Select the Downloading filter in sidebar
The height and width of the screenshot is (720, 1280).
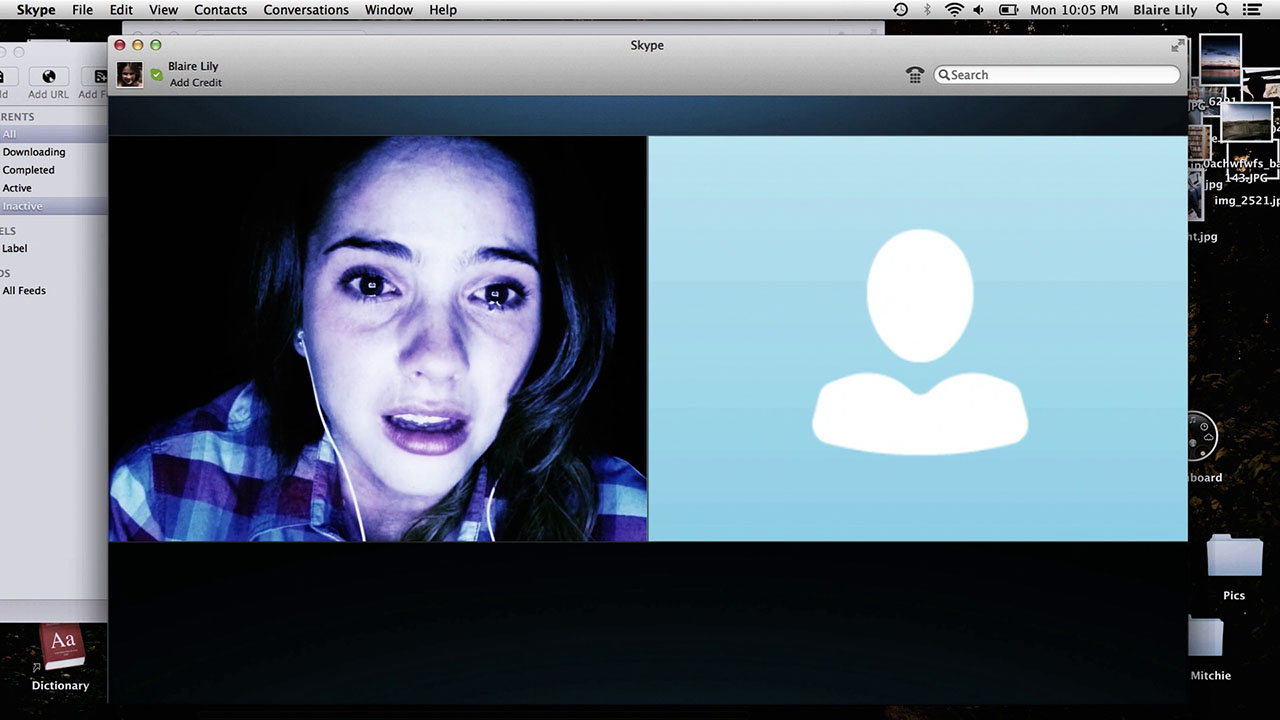click(34, 152)
